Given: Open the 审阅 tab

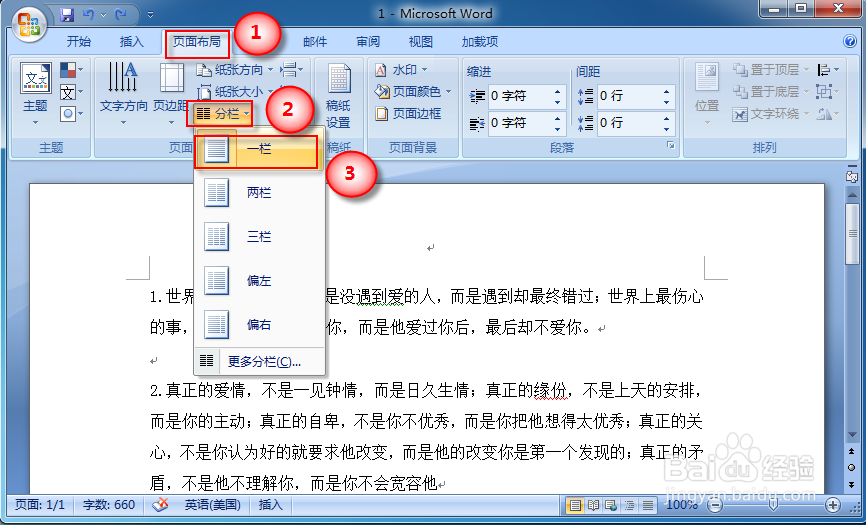Looking at the screenshot, I should (368, 41).
